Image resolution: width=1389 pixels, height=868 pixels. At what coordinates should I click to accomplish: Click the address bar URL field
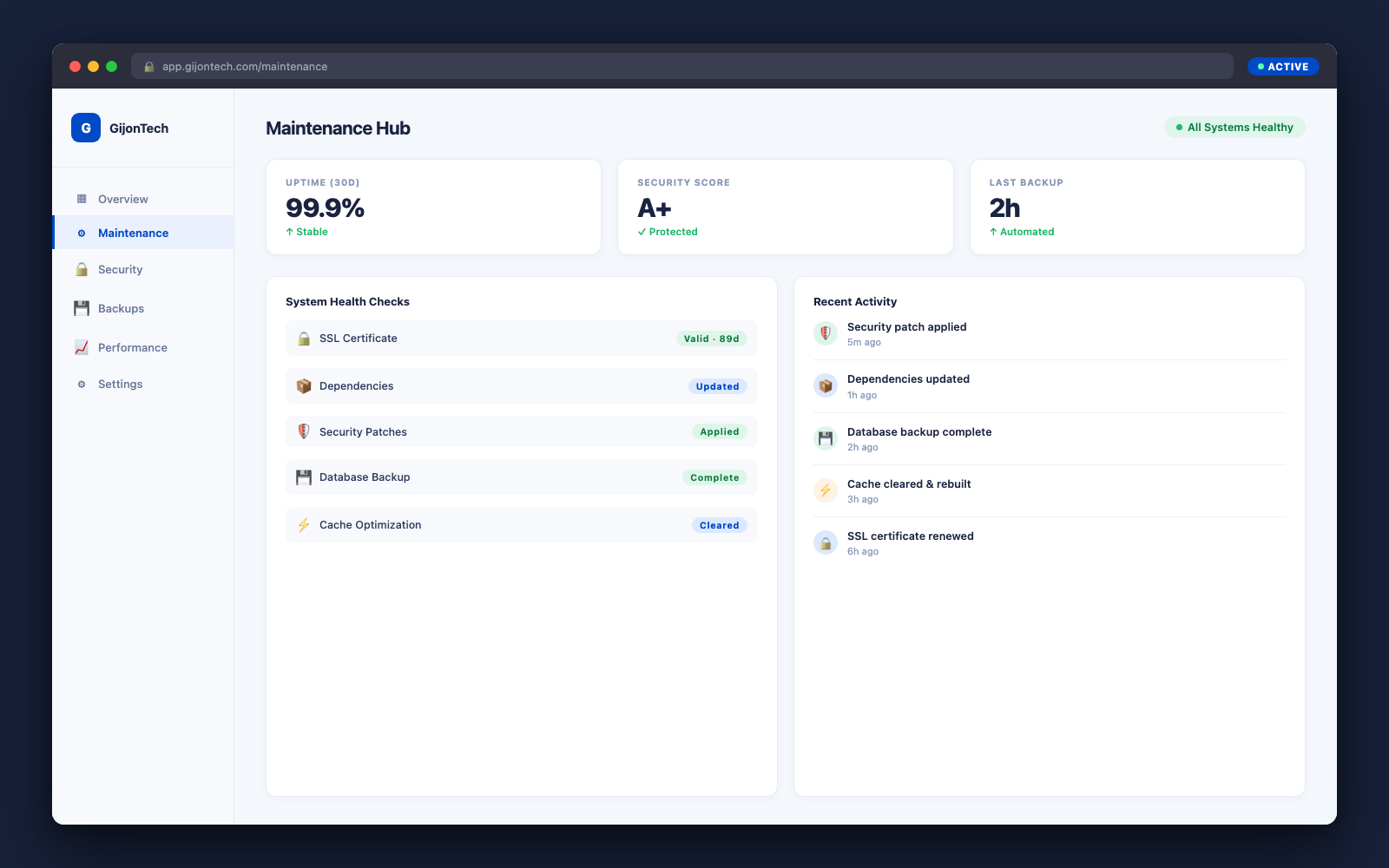point(682,67)
